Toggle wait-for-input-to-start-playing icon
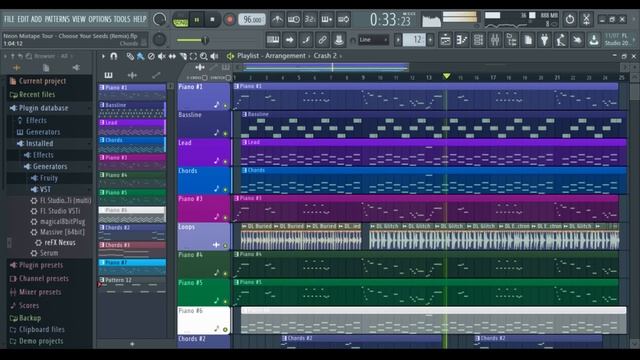The width and height of the screenshot is (640, 360). tap(293, 19)
